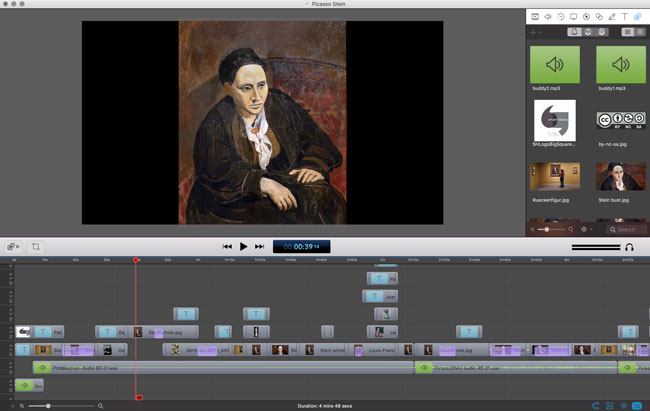Click the red playhead handle at timeline bottom

(x=139, y=397)
